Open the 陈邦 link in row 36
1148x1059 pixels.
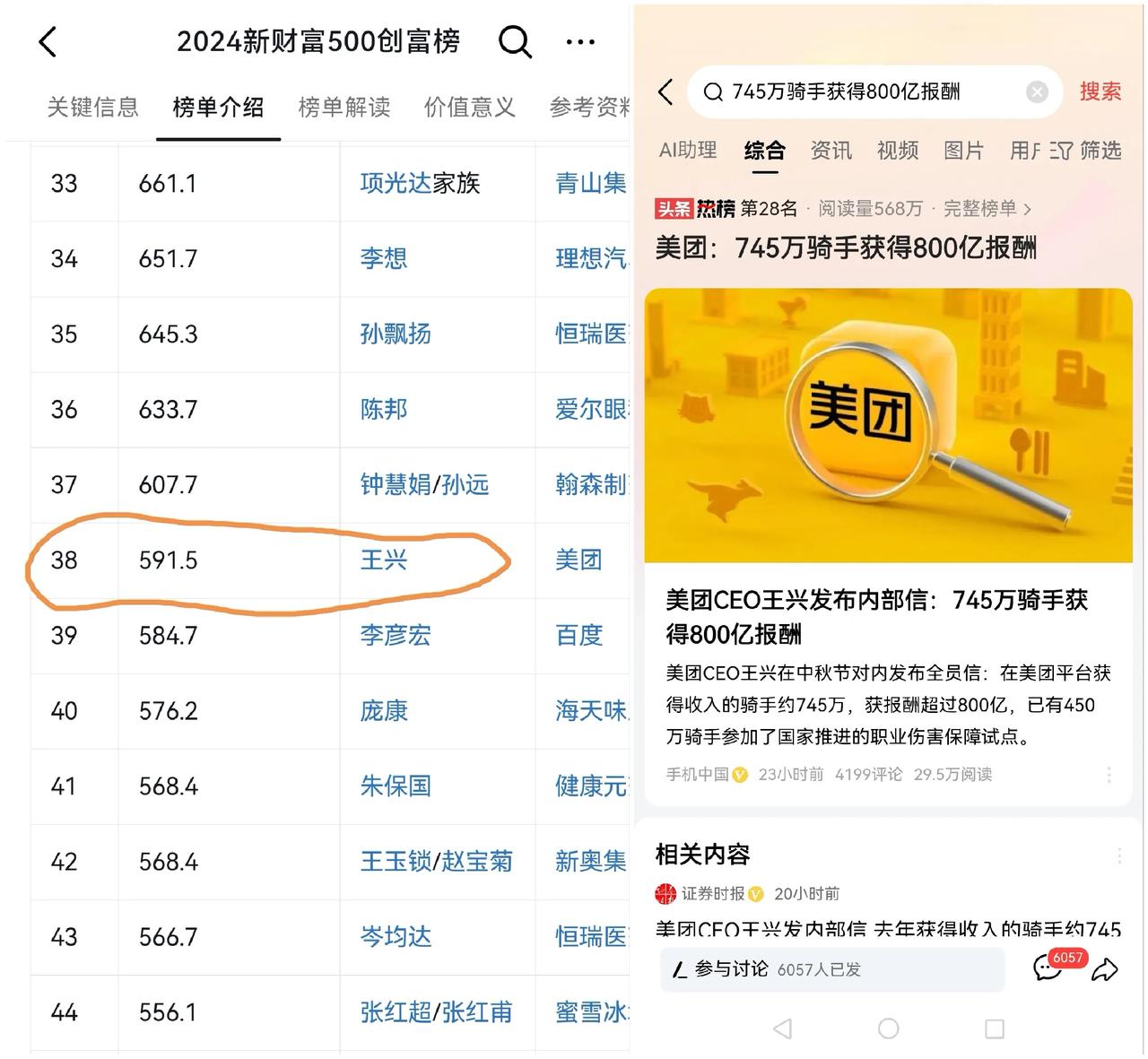tap(384, 410)
